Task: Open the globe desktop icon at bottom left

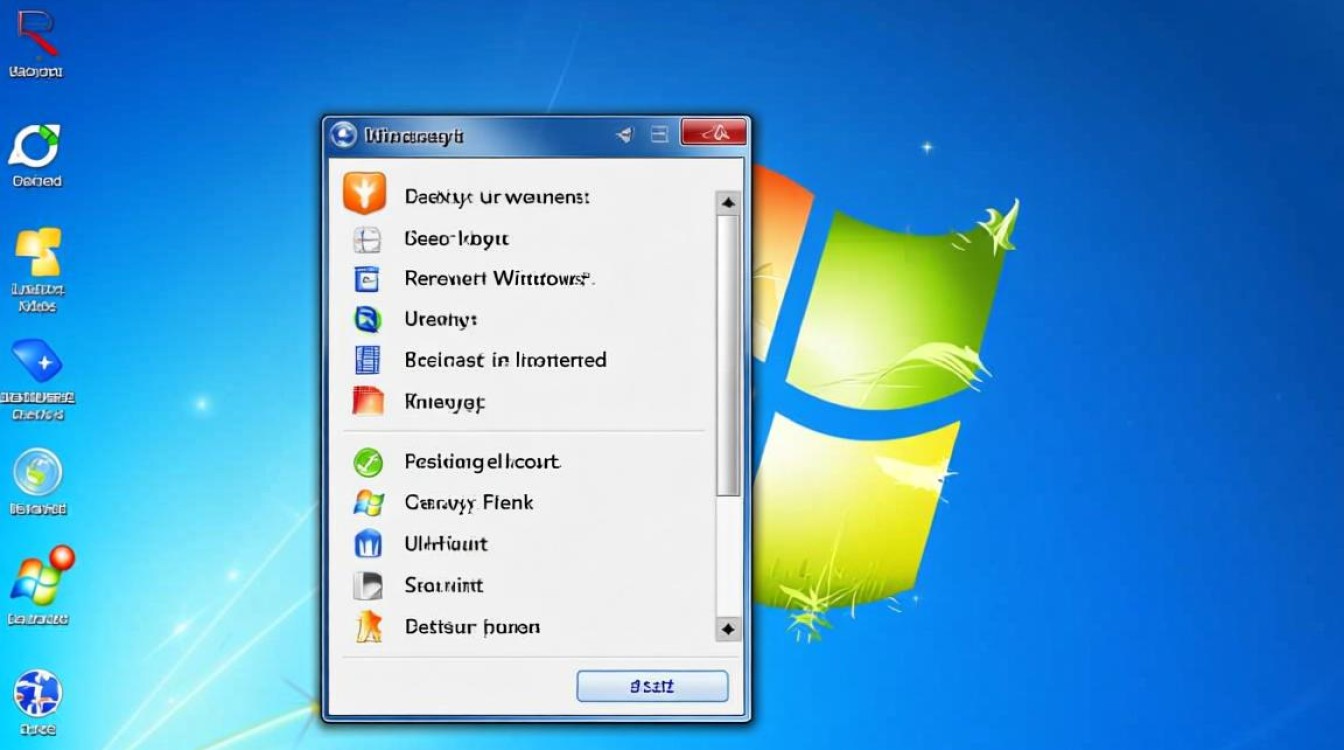Action: click(x=37, y=693)
